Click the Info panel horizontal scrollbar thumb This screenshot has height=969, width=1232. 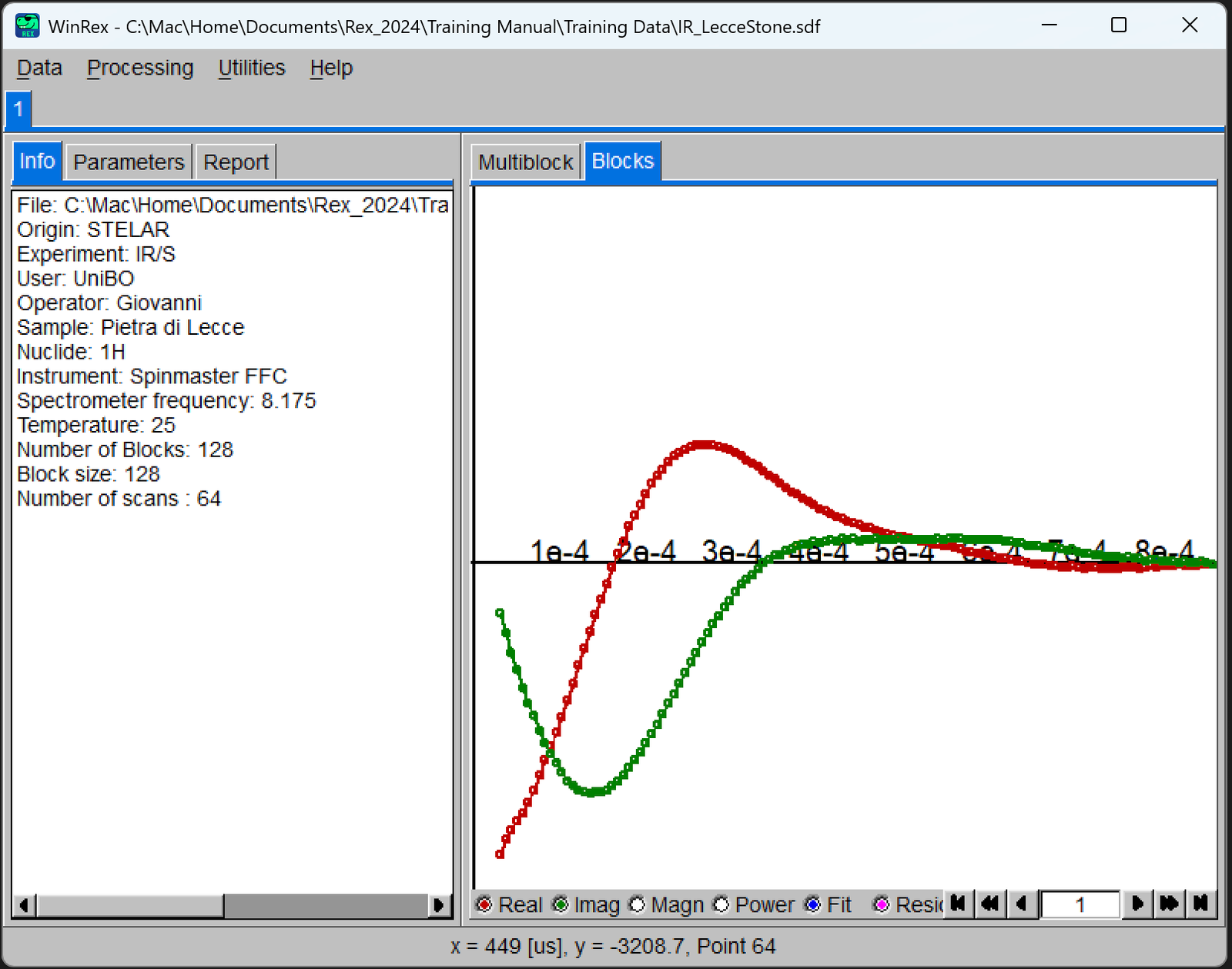tap(130, 905)
